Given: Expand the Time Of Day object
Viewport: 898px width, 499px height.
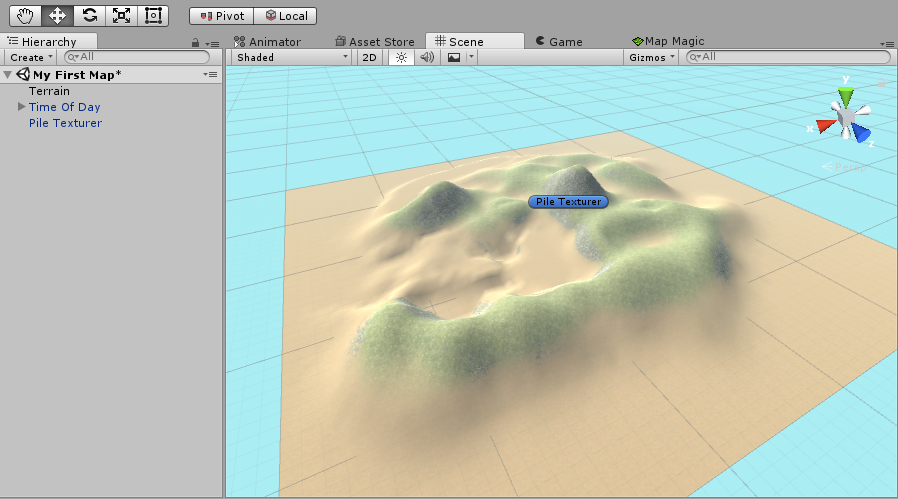Looking at the screenshot, I should (21, 107).
